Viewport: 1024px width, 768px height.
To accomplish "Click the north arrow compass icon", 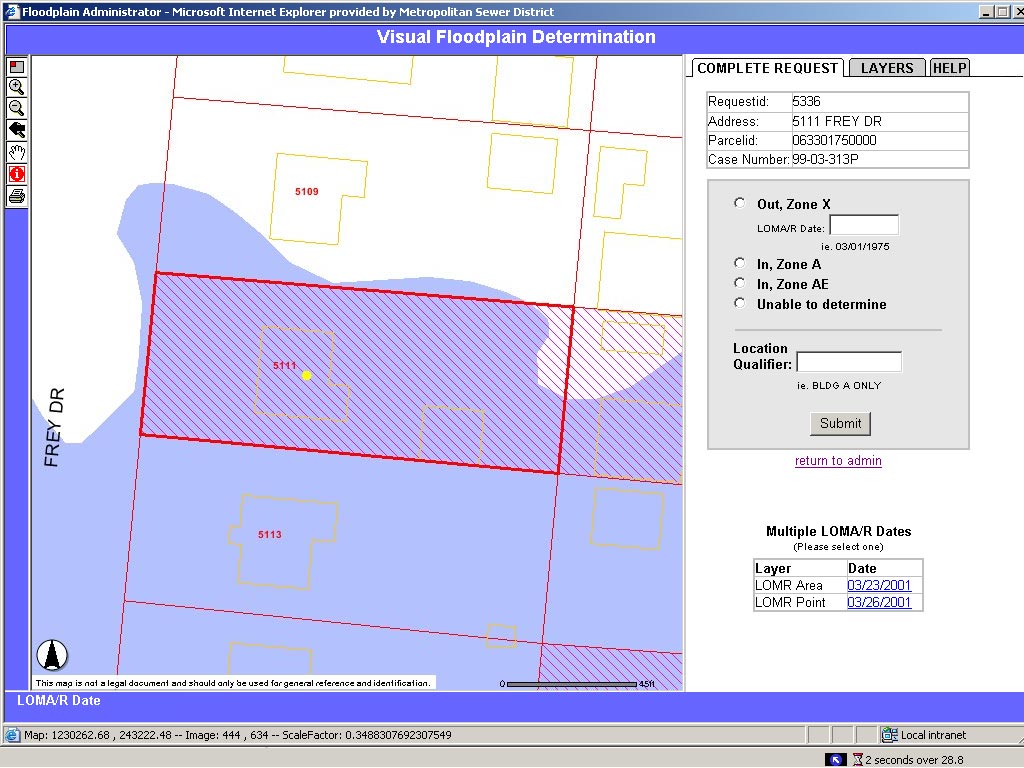I will [52, 655].
